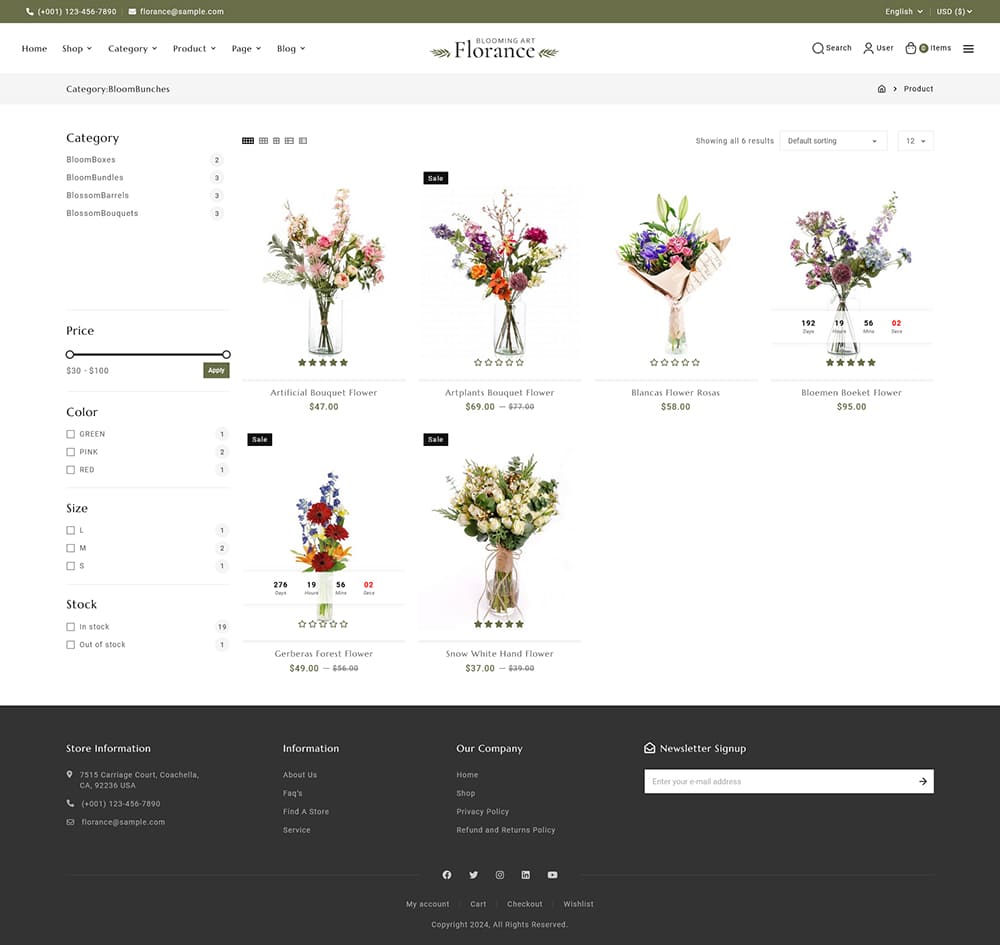Click the phone icon in the top bar
Viewport: 1000px width, 945px height.
31,11
